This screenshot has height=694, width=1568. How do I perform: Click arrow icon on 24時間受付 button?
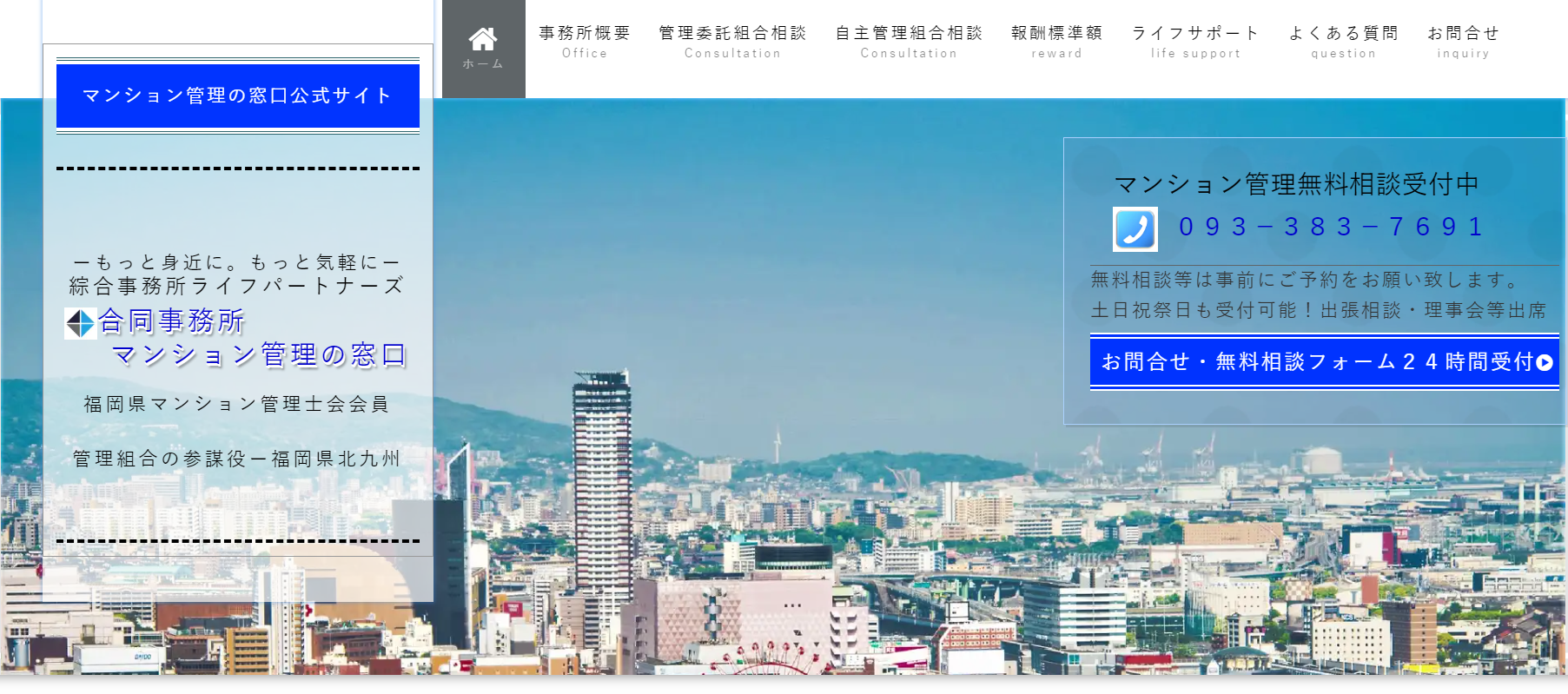point(1545,362)
